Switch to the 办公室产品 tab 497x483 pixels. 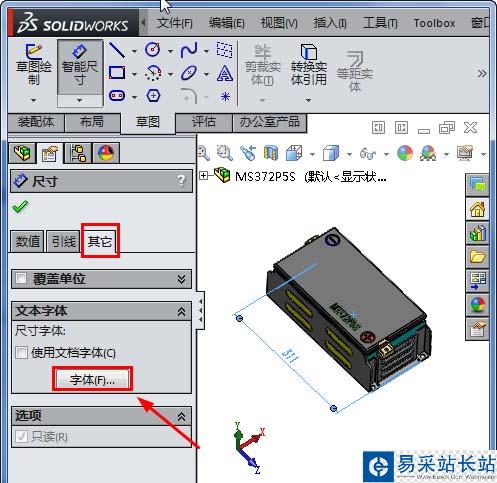pos(269,122)
